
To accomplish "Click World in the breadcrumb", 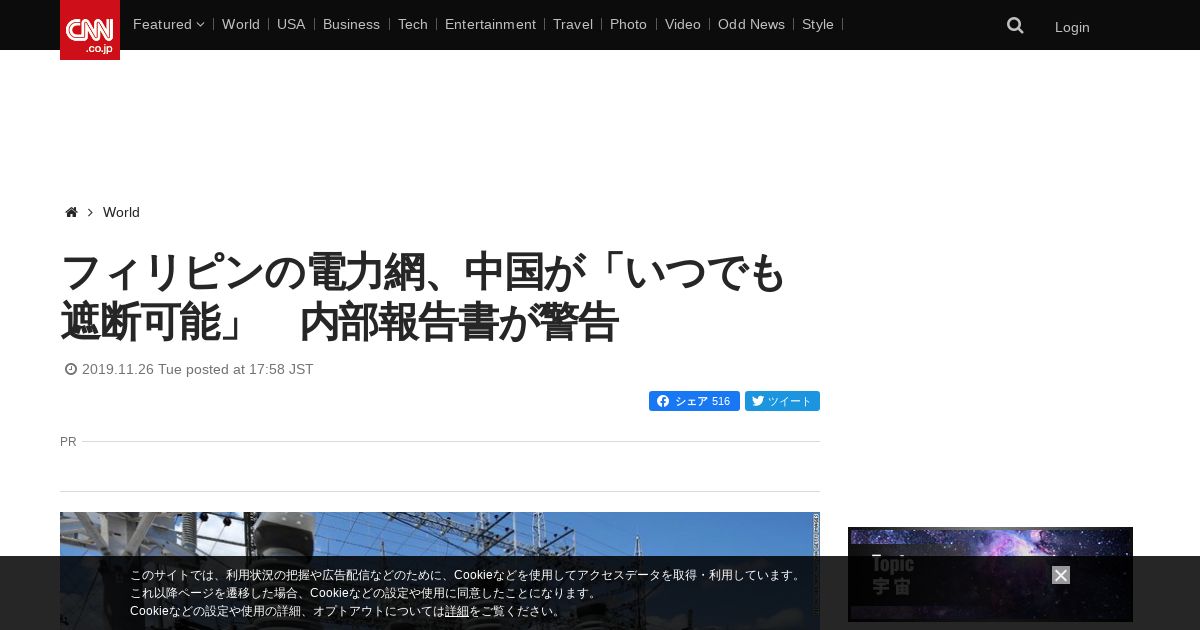I will coord(121,212).
